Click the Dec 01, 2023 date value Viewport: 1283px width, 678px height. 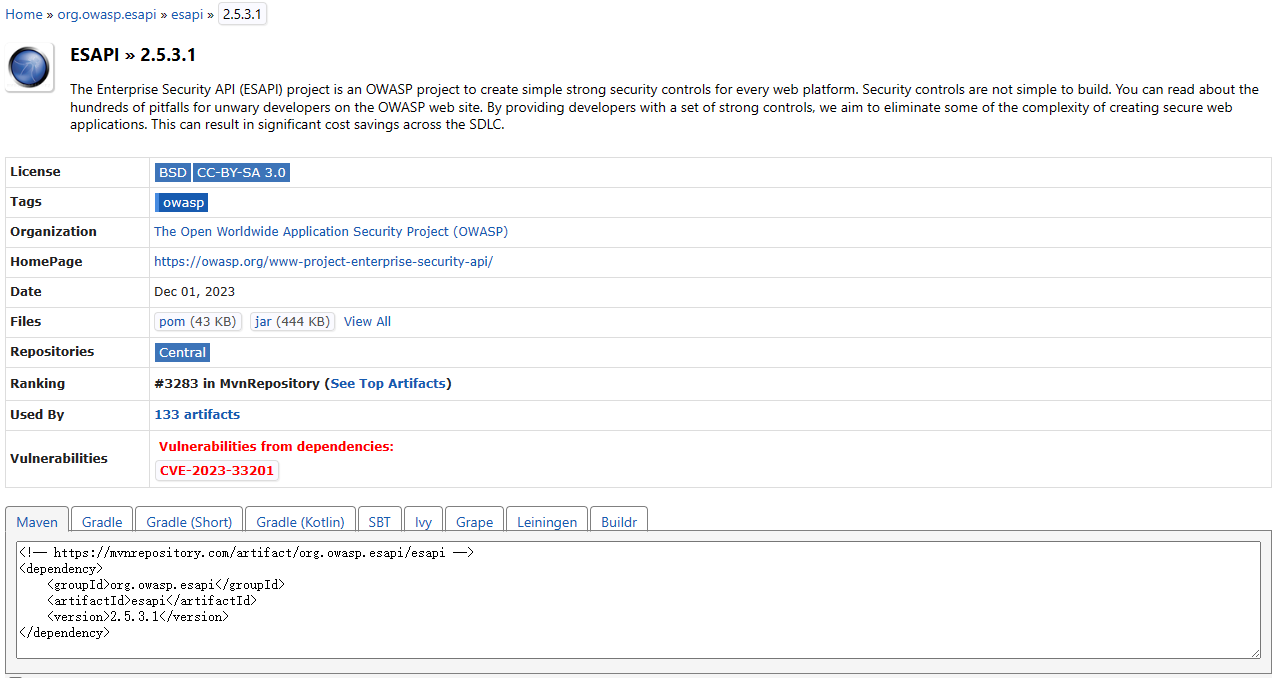[195, 291]
